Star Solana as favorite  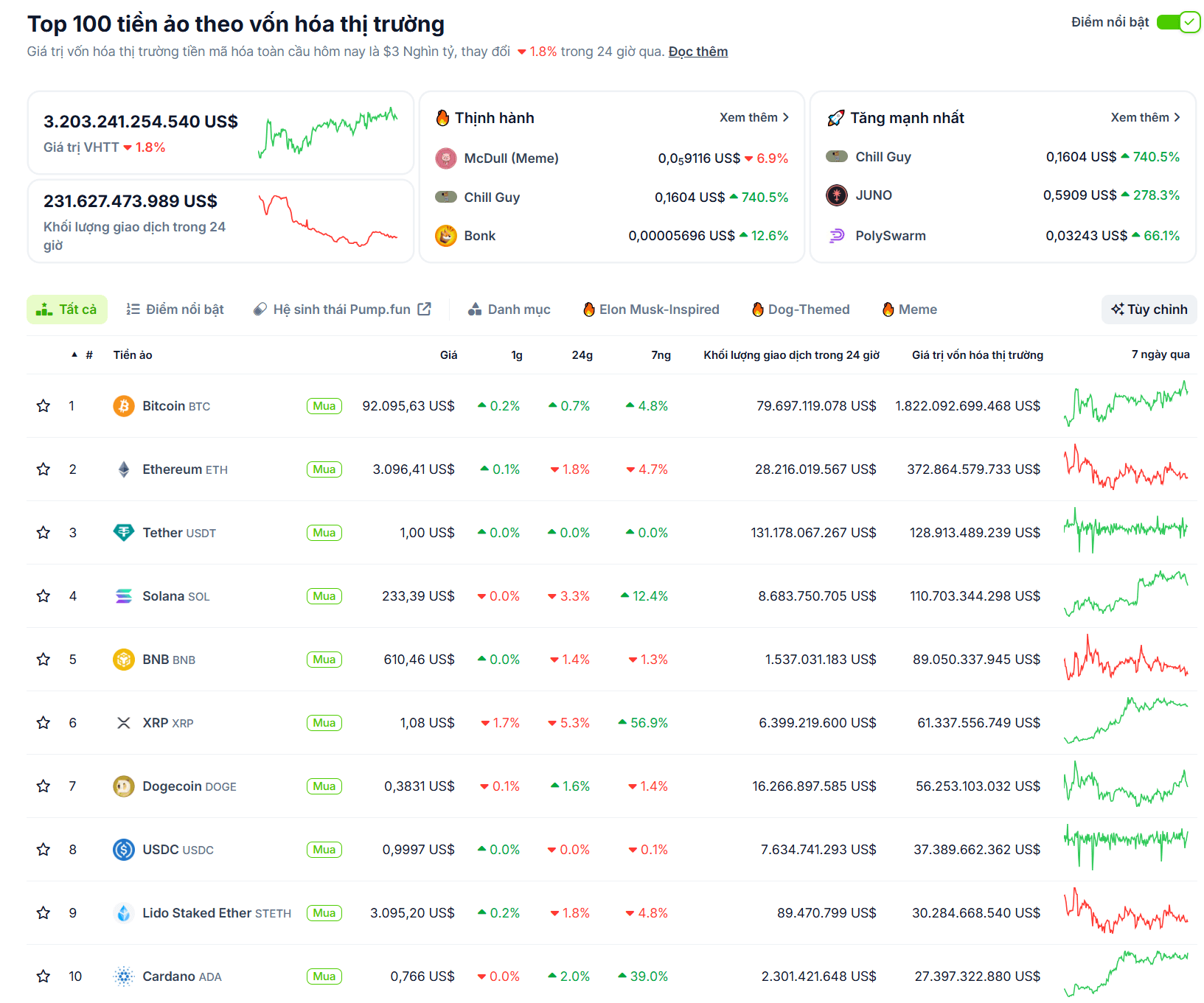pyautogui.click(x=44, y=595)
